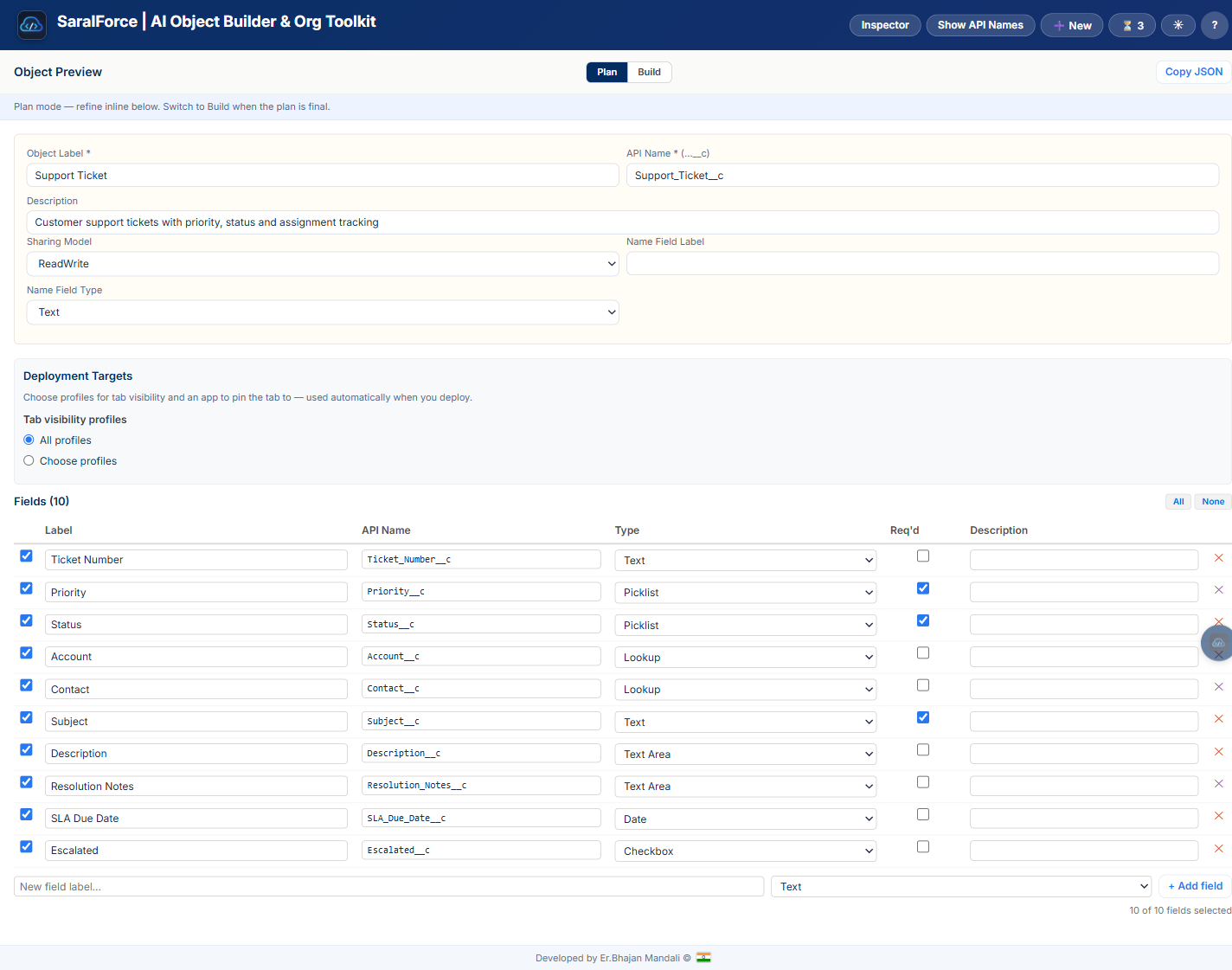Select the Choose profiles radio option
Image resolution: width=1232 pixels, height=970 pixels.
29,461
